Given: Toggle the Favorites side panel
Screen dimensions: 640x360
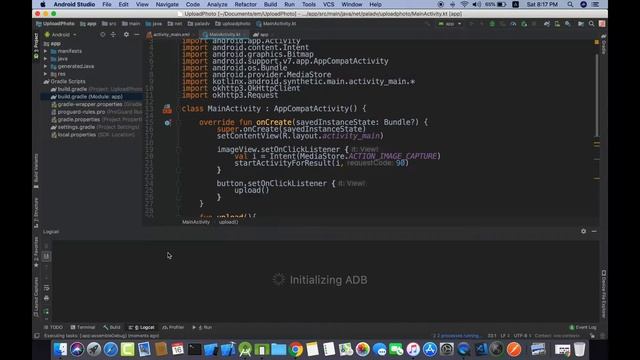Looking at the screenshot, I should pyautogui.click(x=36, y=251).
